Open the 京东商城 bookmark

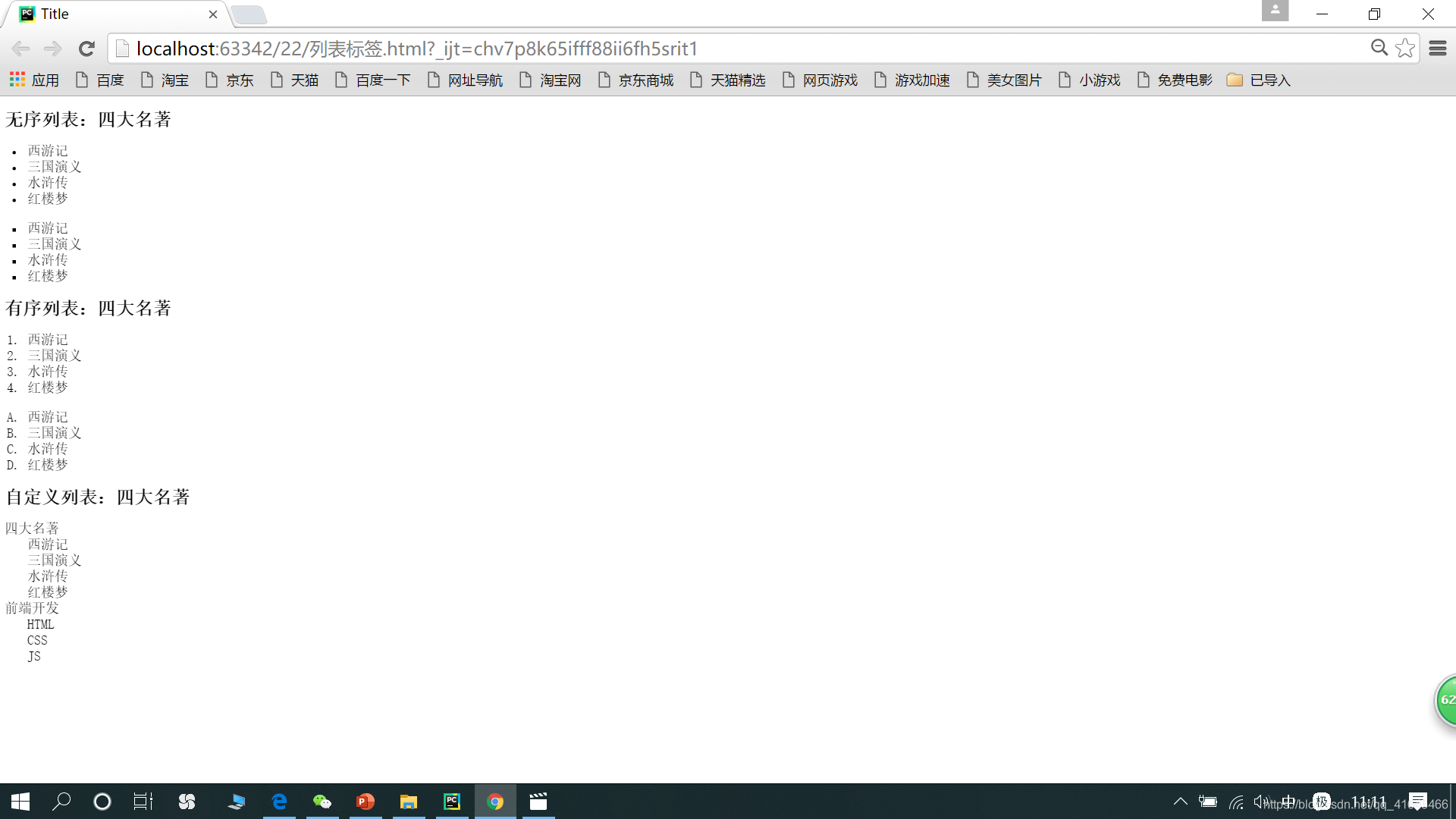click(635, 80)
